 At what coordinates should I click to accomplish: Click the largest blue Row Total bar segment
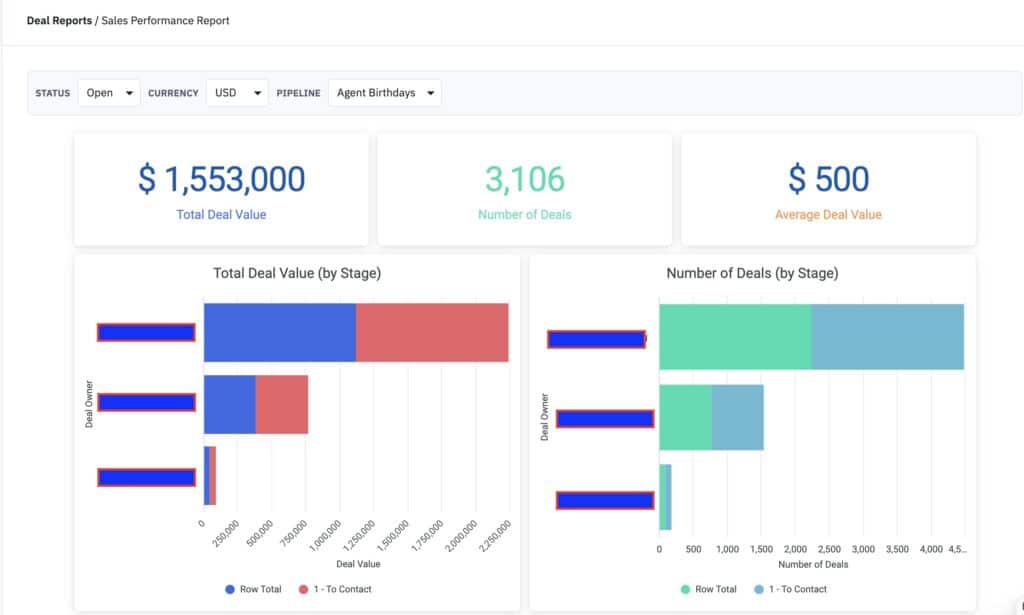(x=280, y=332)
